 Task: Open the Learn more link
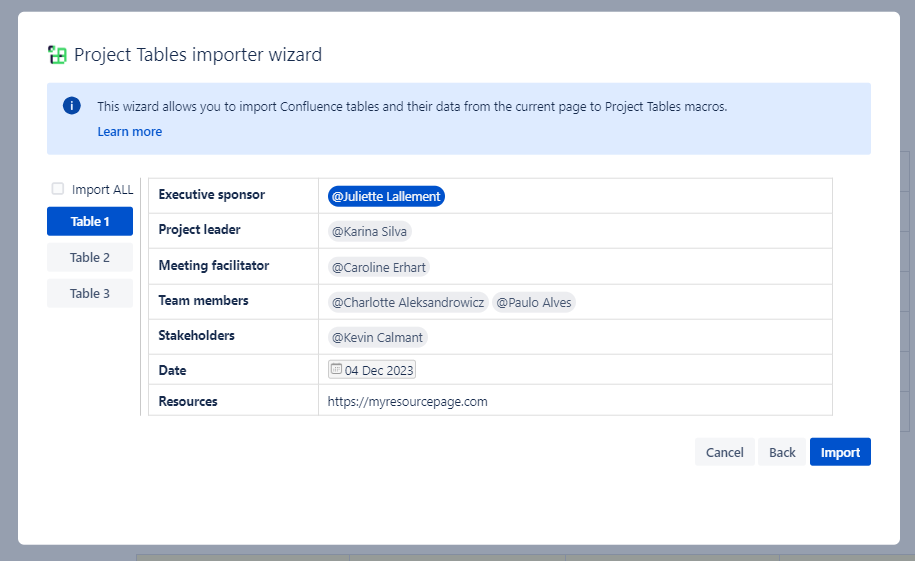[x=129, y=132]
